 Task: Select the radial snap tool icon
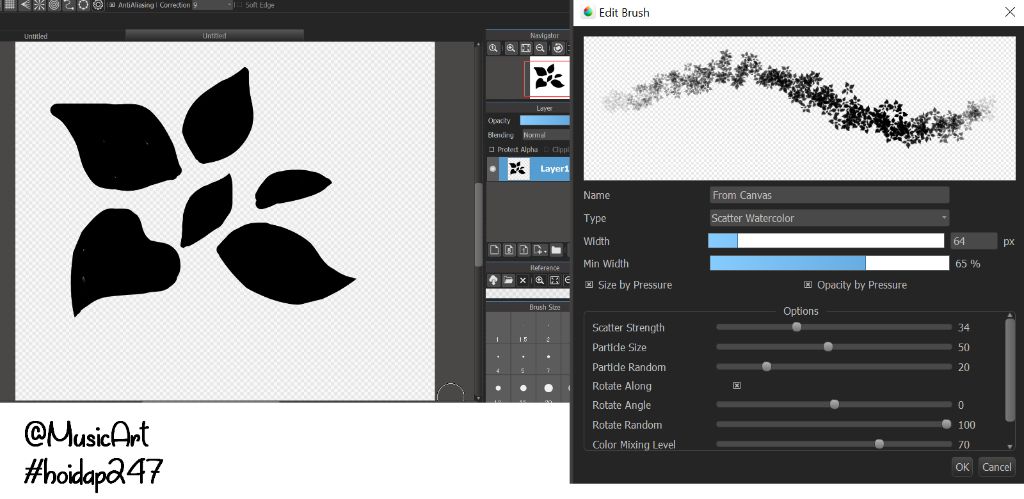click(38, 5)
